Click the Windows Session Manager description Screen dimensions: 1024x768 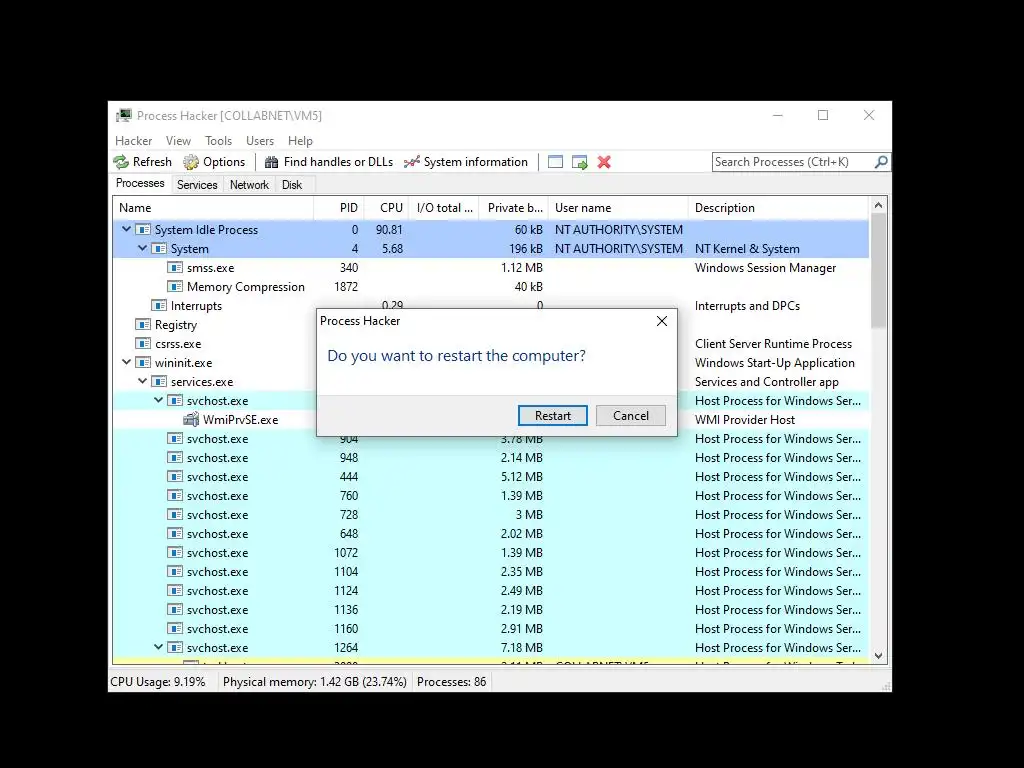coord(765,268)
